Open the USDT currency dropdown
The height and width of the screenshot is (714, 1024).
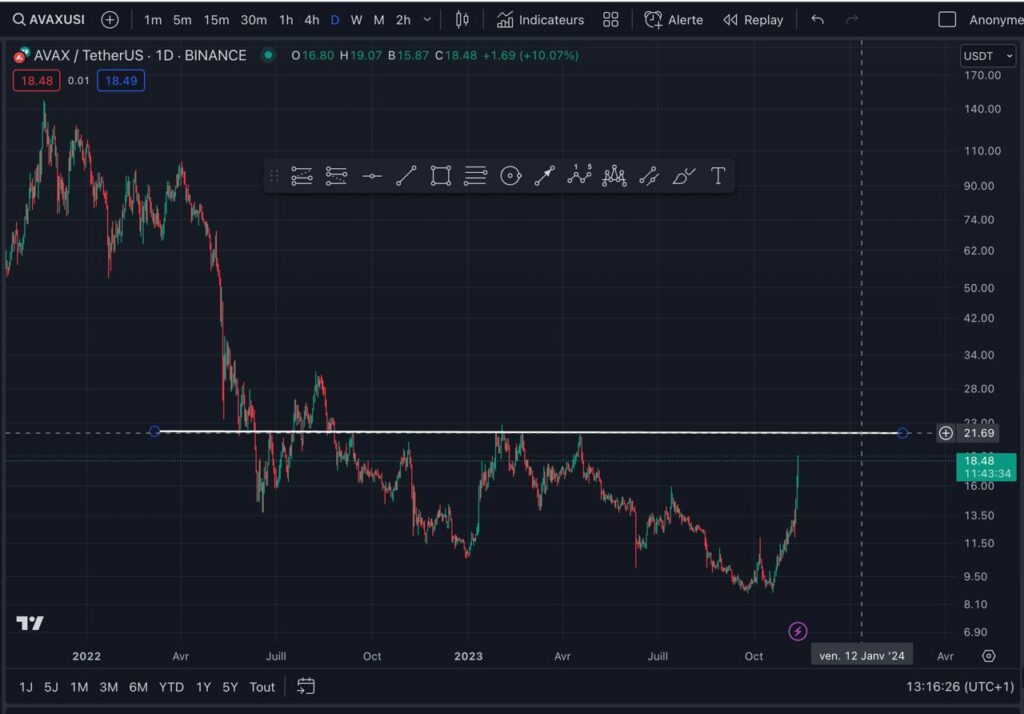point(988,56)
